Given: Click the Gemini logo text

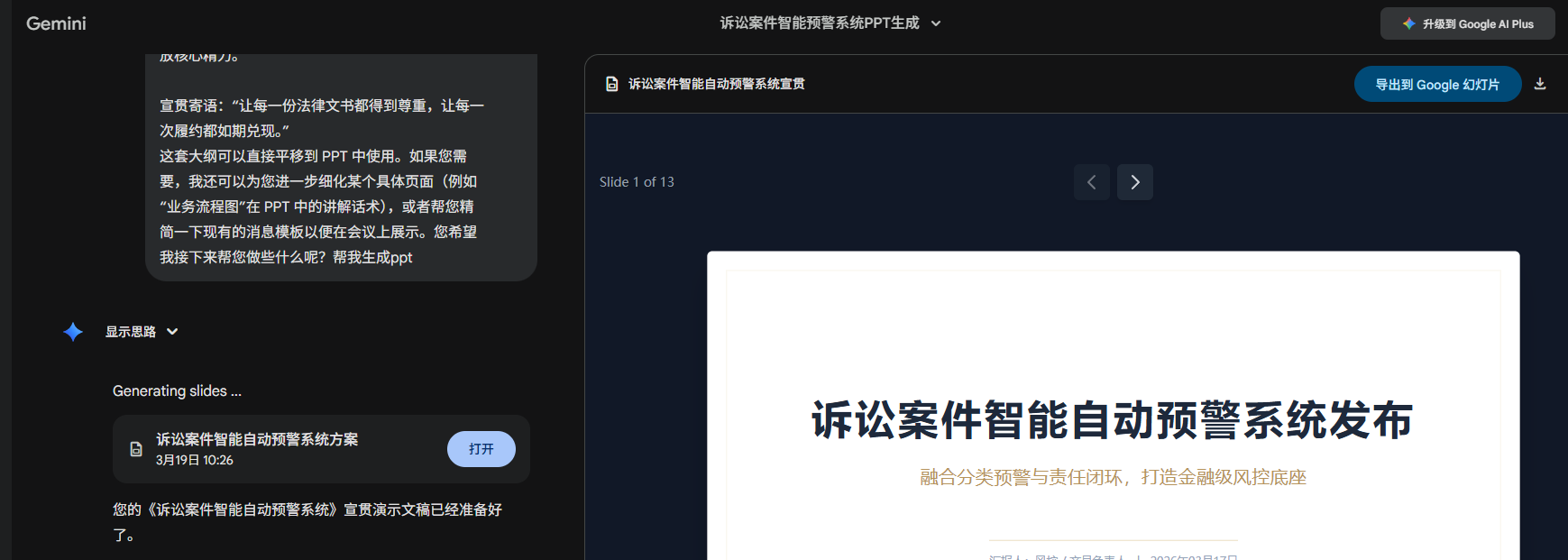Looking at the screenshot, I should pyautogui.click(x=56, y=23).
